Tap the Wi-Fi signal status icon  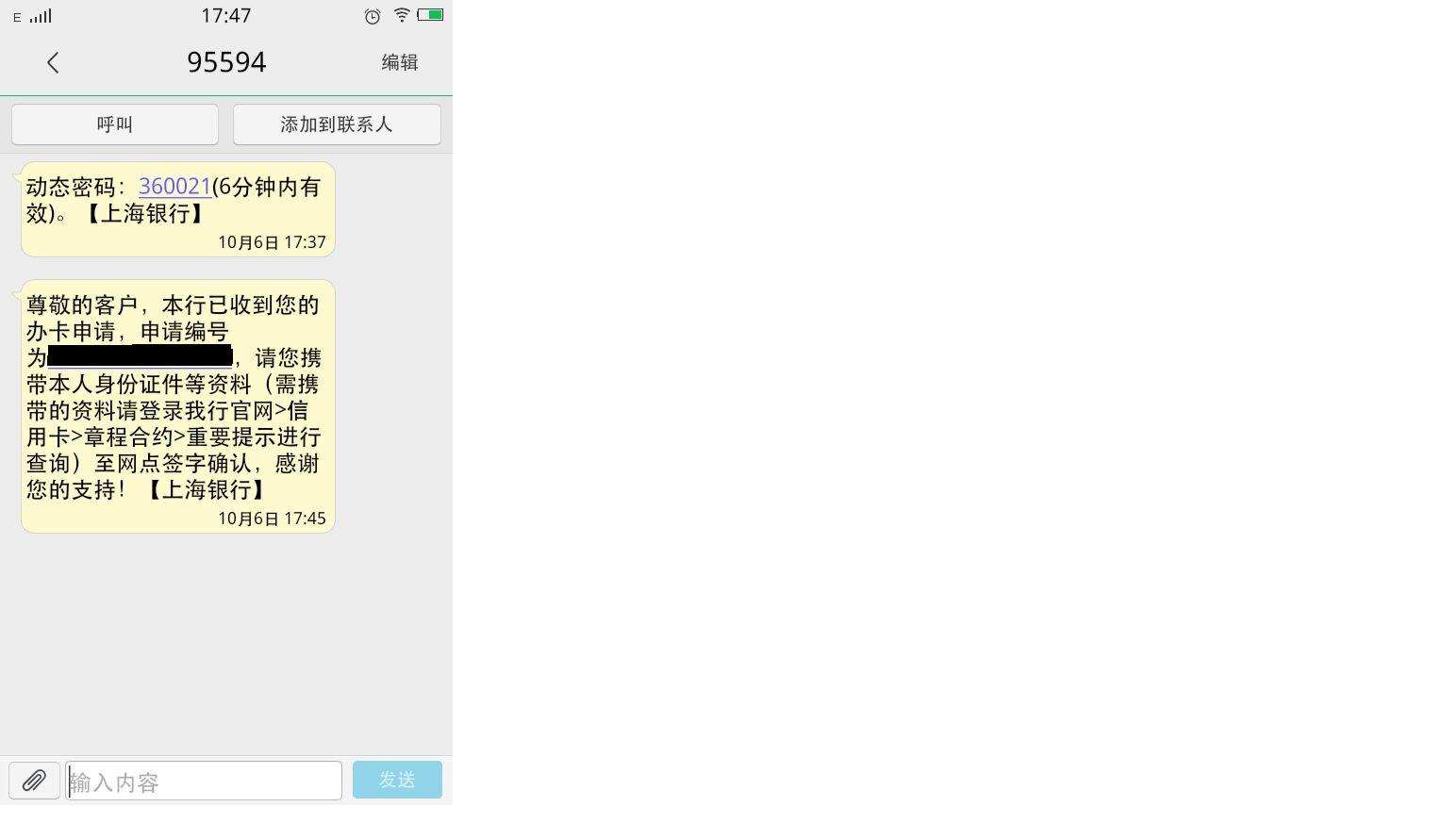click(x=402, y=15)
